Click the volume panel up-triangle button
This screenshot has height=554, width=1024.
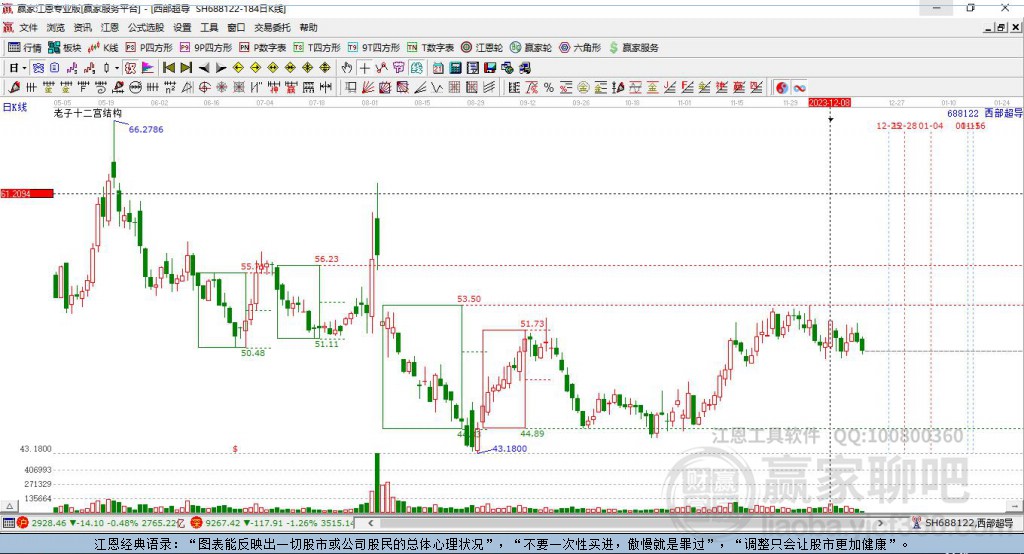point(9,506)
